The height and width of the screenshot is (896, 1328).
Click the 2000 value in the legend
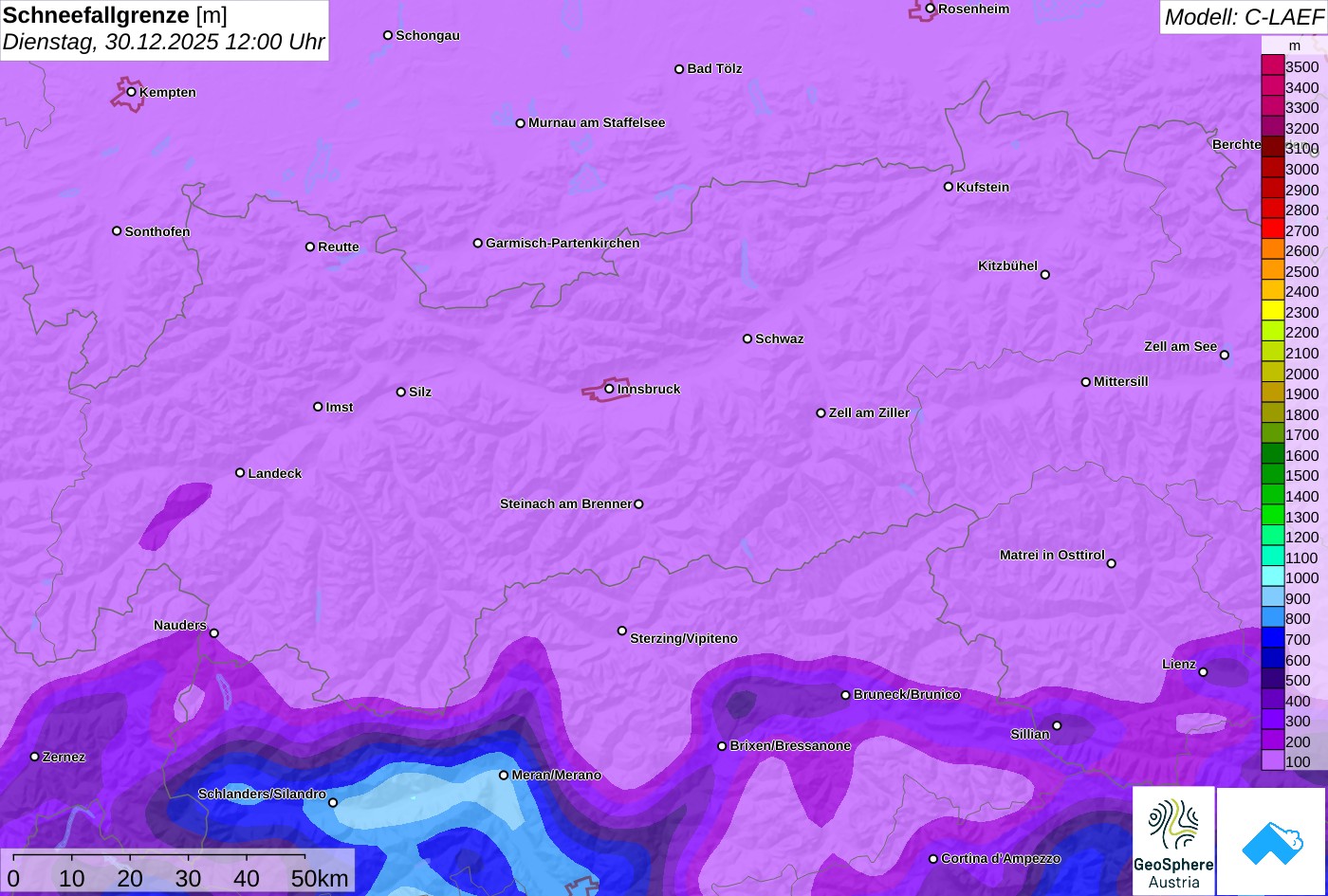coord(1301,374)
